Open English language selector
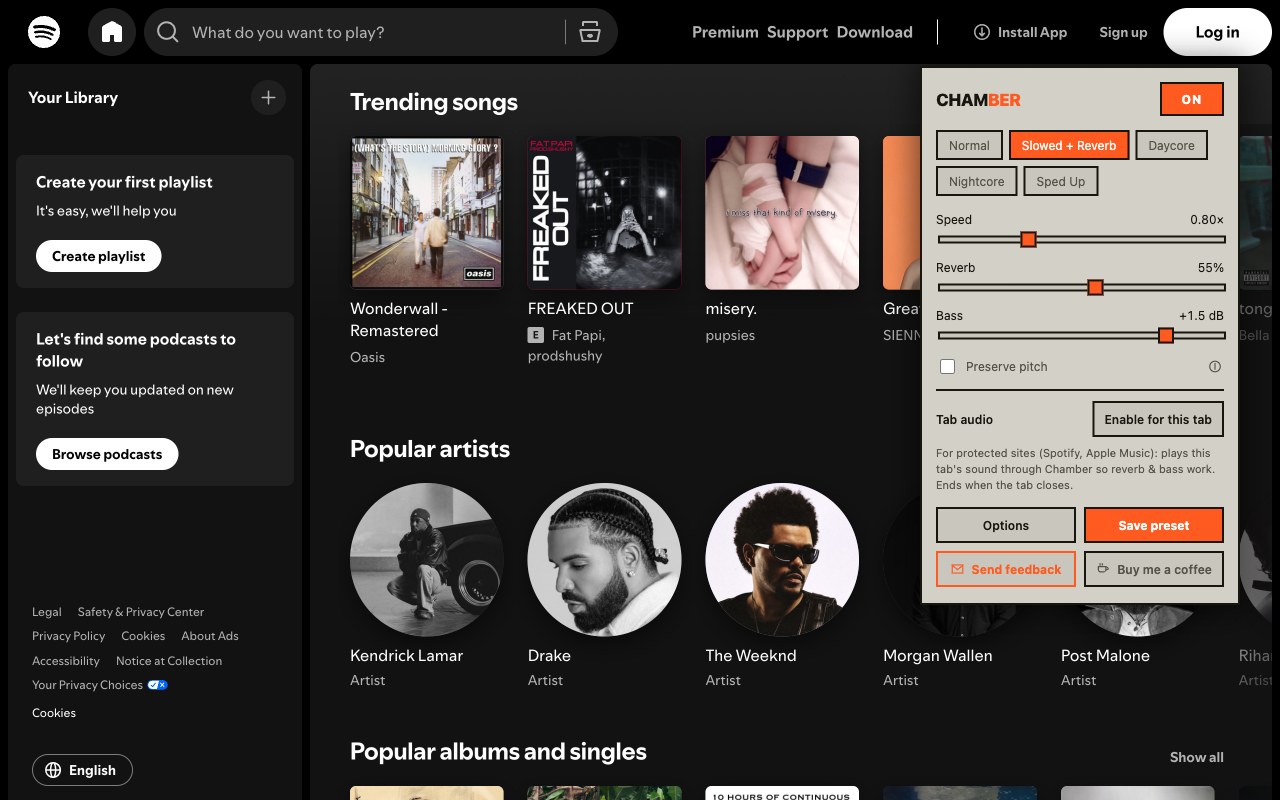Viewport: 1280px width, 800px height. point(82,770)
